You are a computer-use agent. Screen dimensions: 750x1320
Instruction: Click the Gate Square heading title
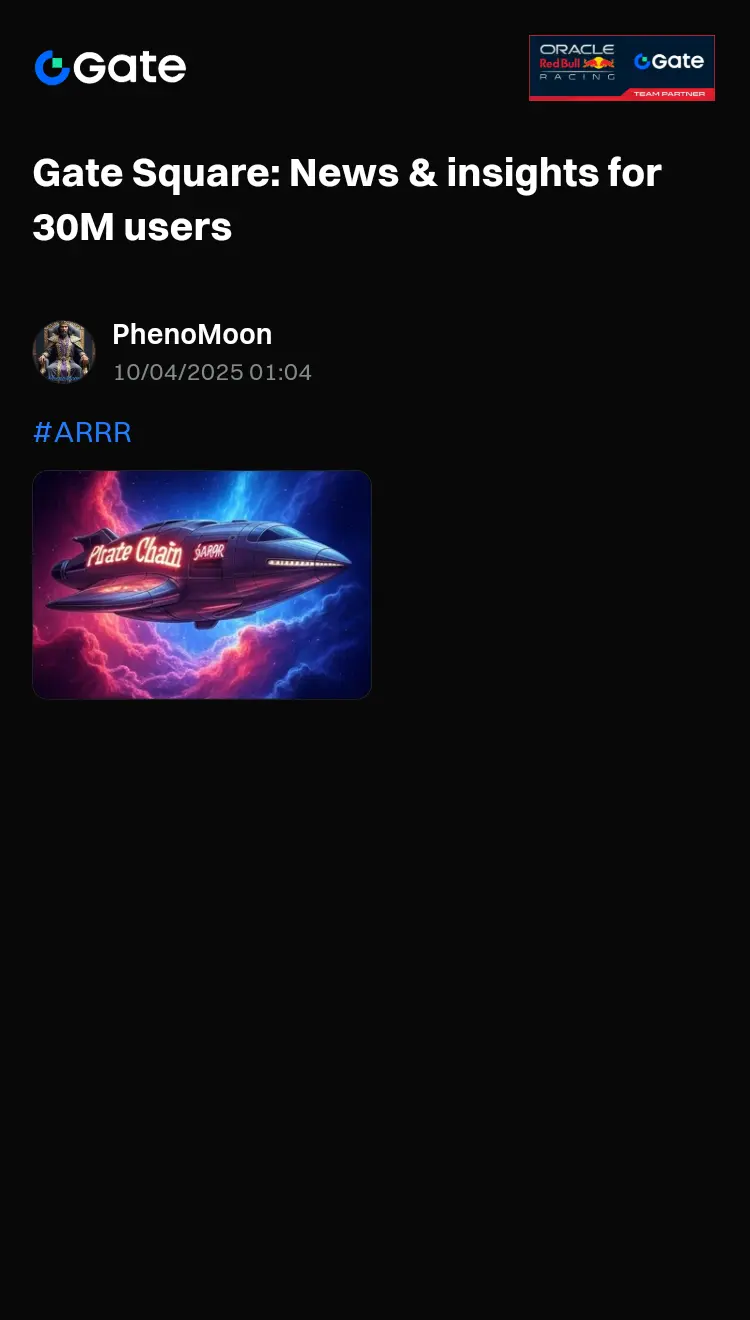pyautogui.click(x=347, y=173)
